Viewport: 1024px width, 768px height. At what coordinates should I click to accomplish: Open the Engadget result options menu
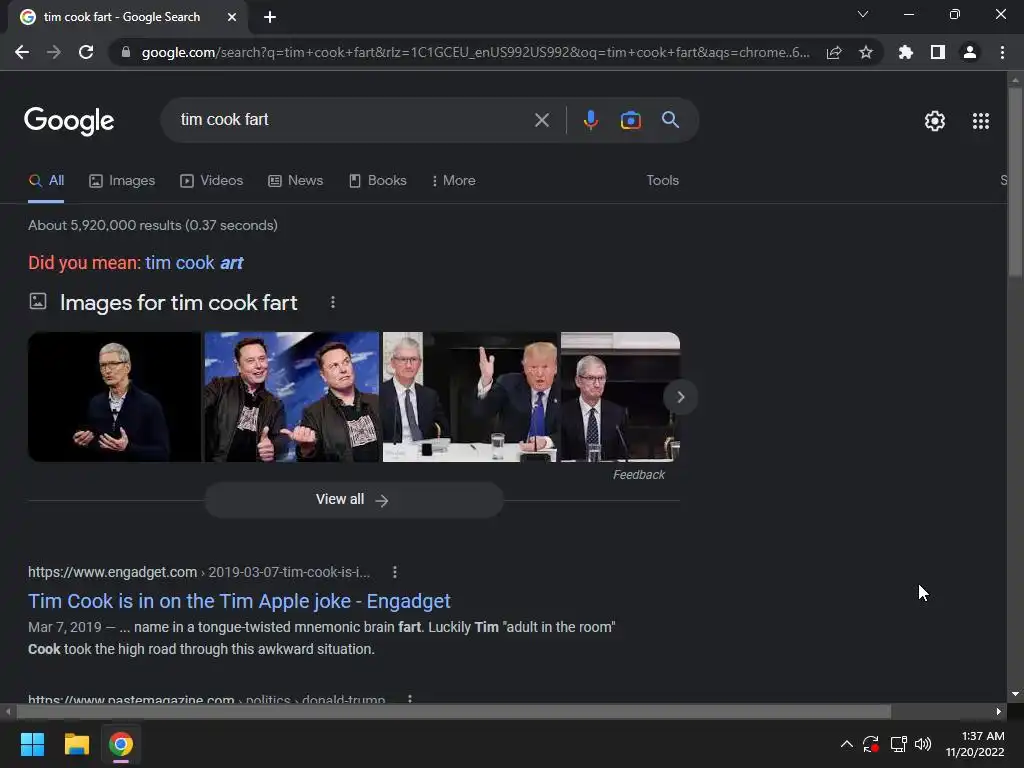tap(394, 572)
